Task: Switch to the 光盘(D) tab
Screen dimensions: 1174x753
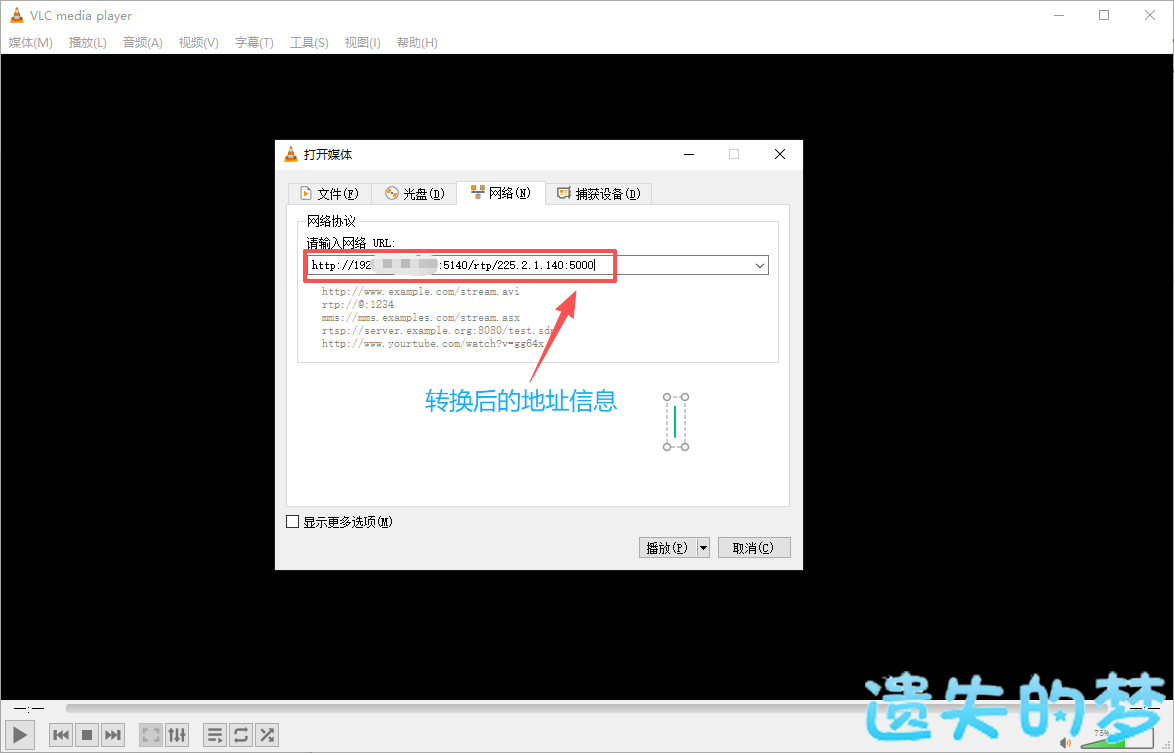Action: [414, 194]
